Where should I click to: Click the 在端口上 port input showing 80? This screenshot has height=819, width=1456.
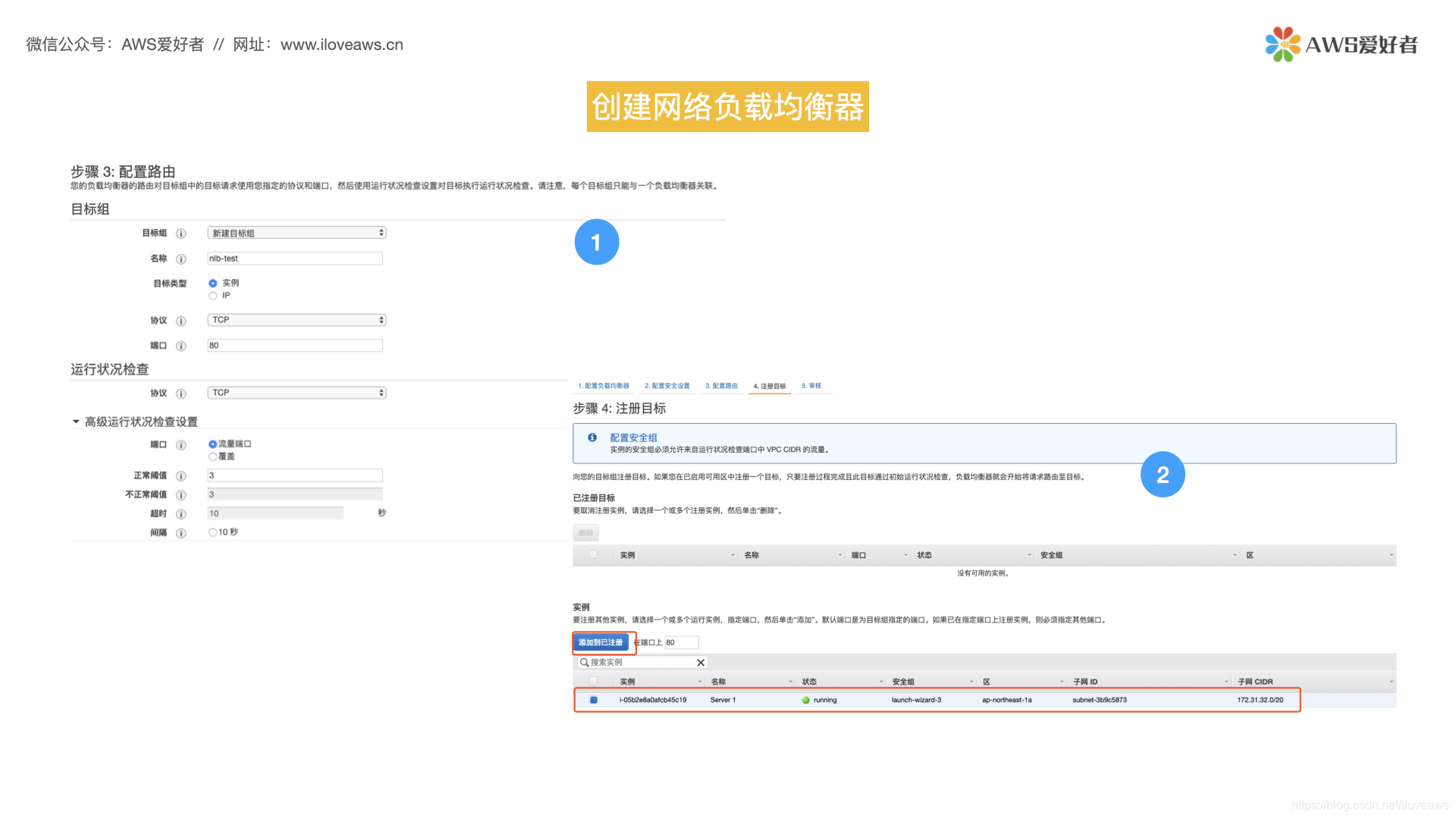click(682, 642)
